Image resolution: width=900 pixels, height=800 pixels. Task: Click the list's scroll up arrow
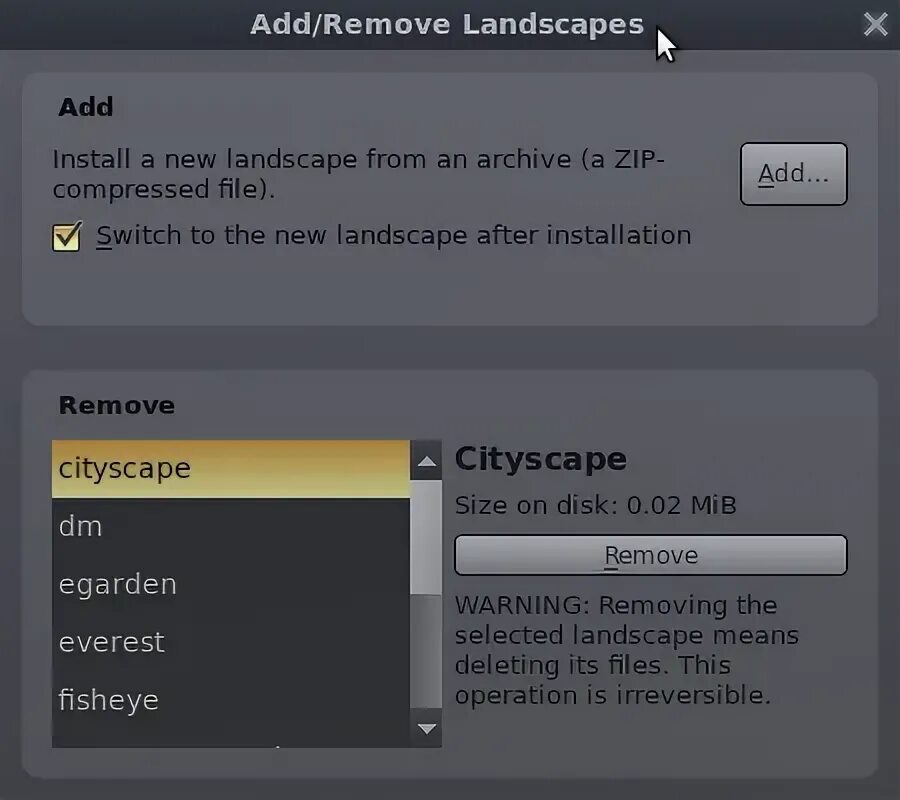point(426,461)
